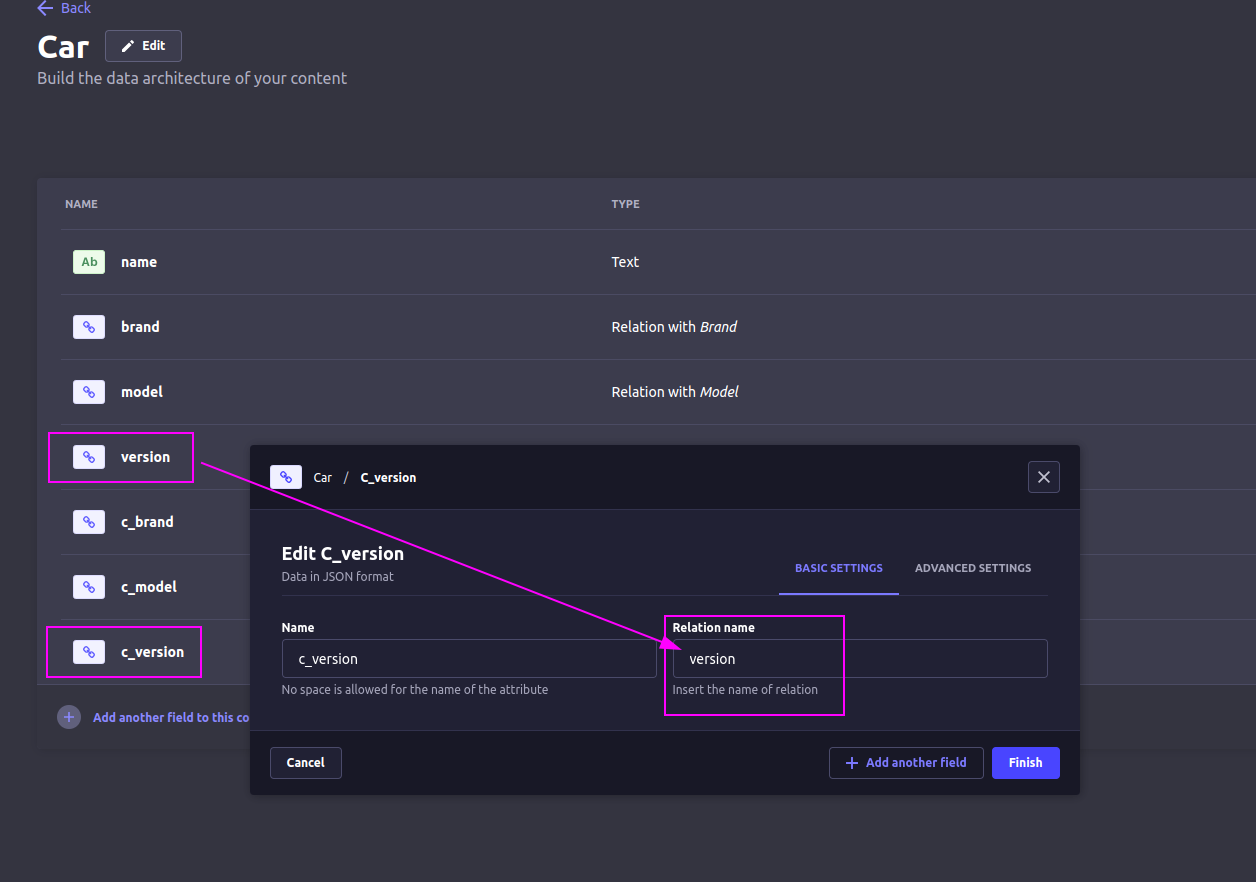The width and height of the screenshot is (1256, 882).
Task: Click the relation icon for c_version field
Action: click(89, 652)
